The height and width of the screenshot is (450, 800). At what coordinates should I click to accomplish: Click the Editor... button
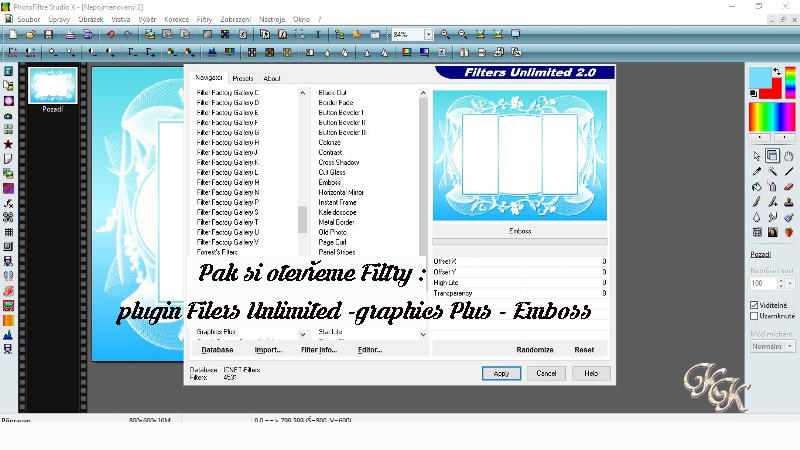pos(370,349)
